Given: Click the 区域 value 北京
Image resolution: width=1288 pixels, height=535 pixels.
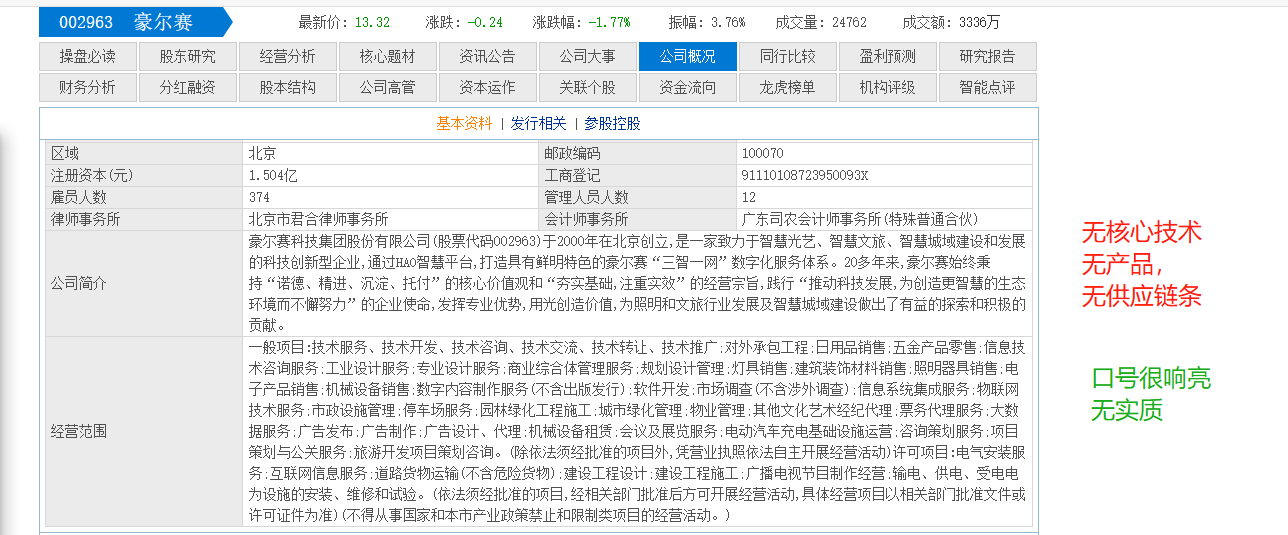Looking at the screenshot, I should point(263,153).
